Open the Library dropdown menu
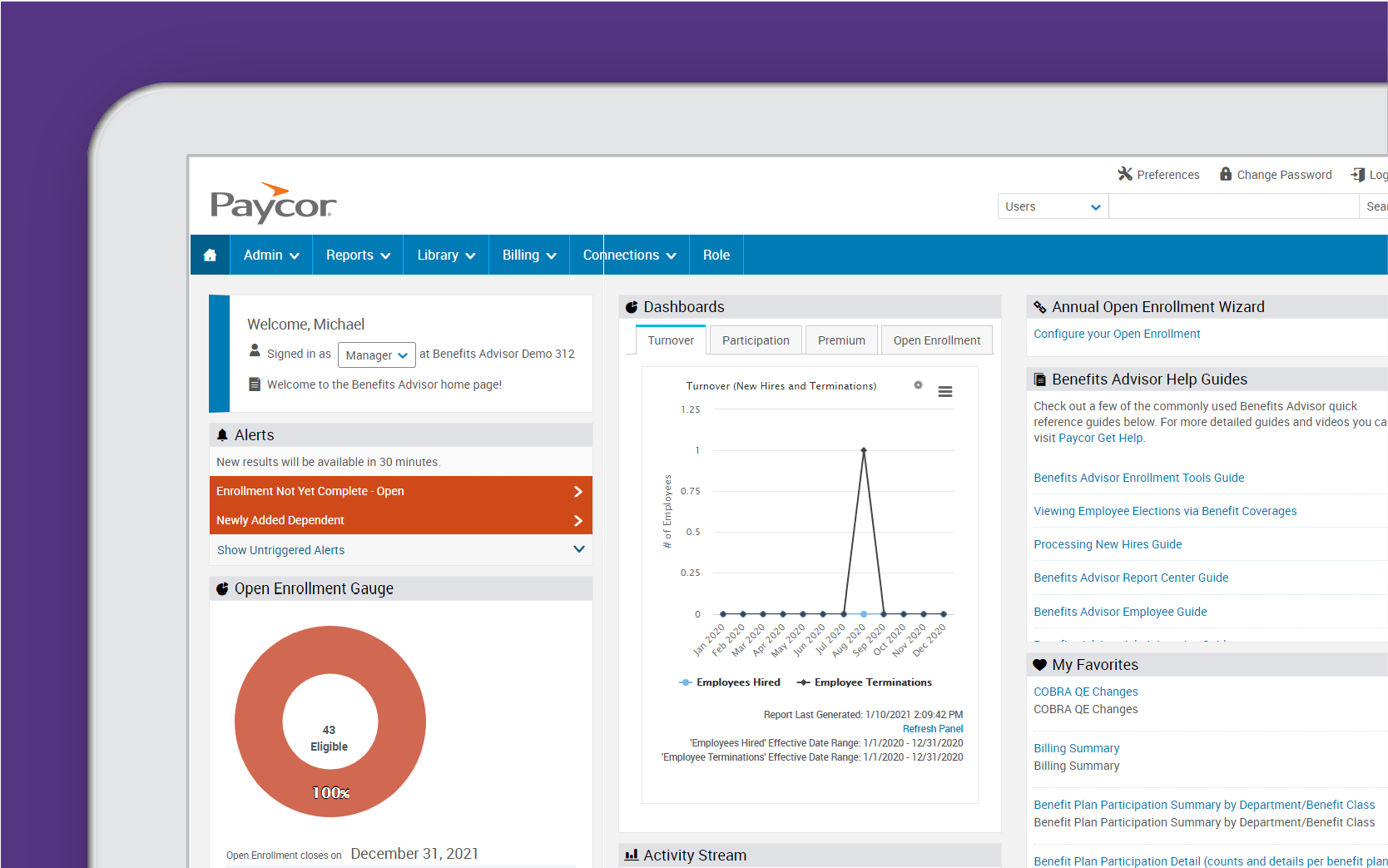Viewport: 1388px width, 868px height. [446, 255]
